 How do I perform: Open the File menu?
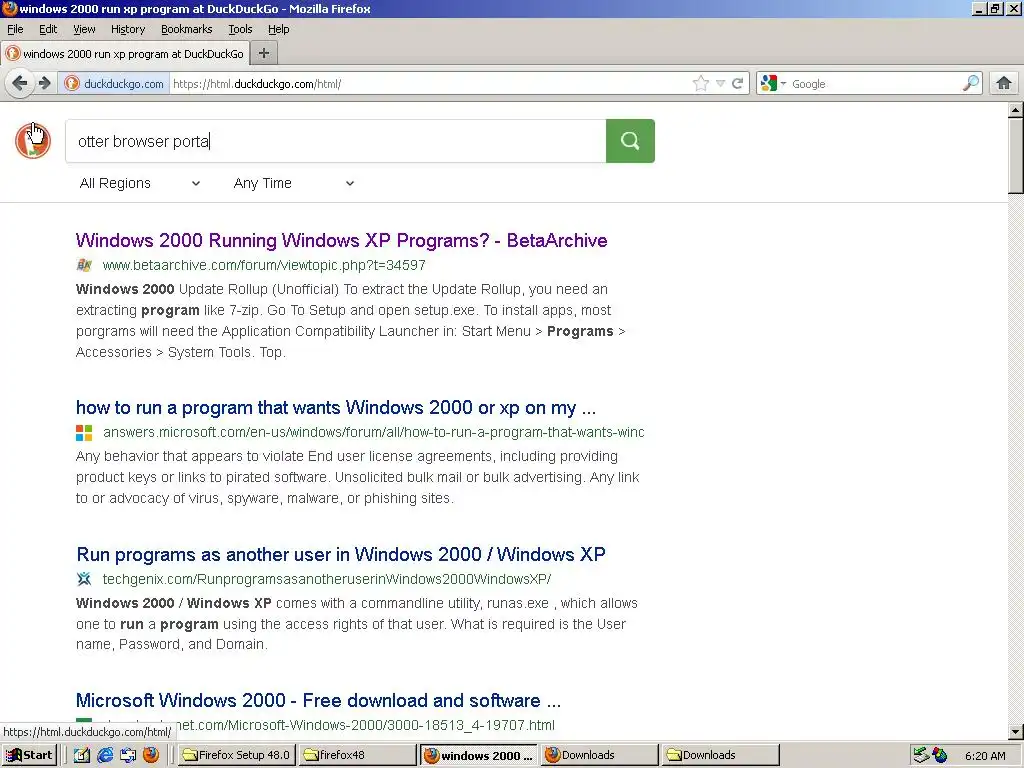15,29
